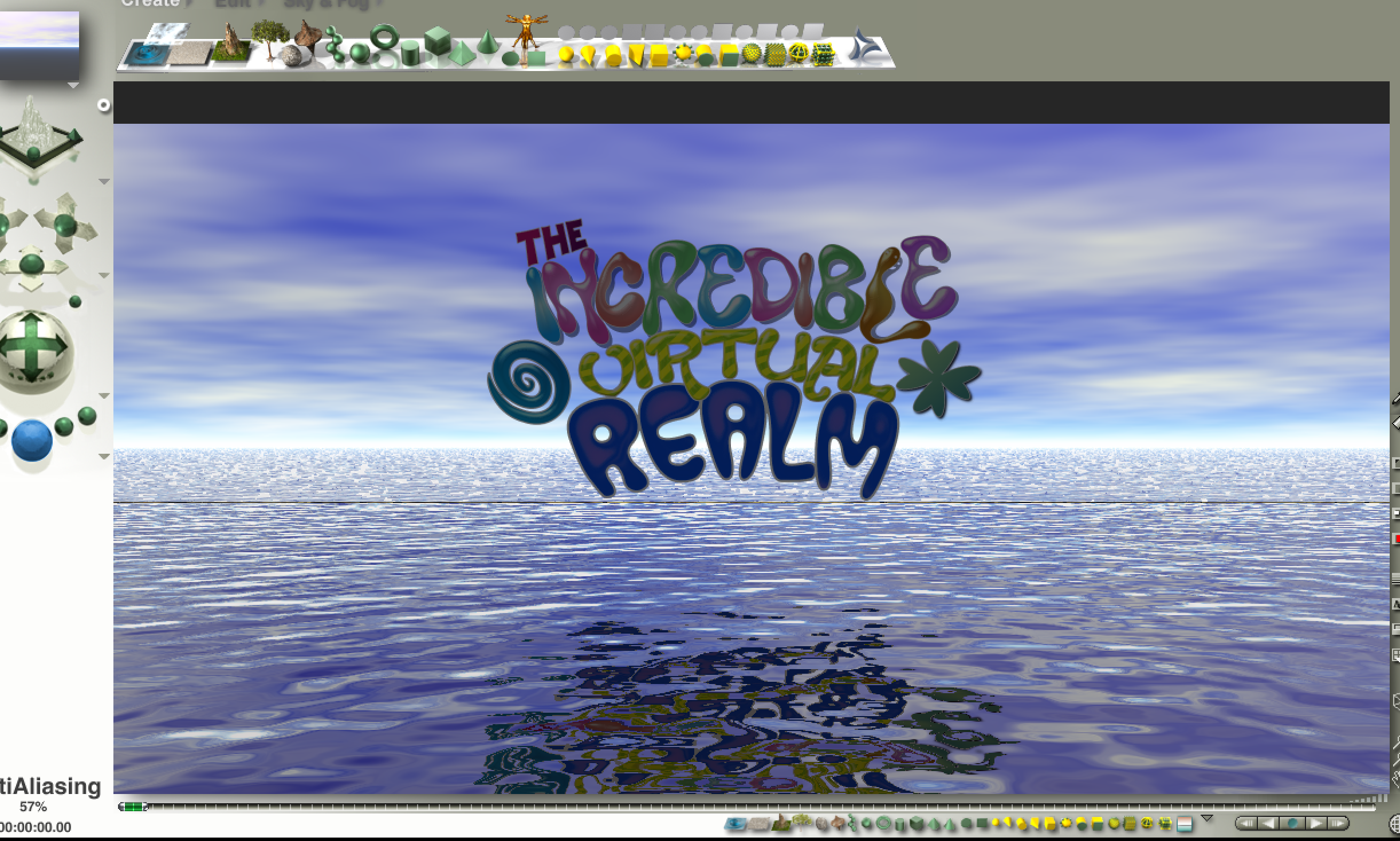1400x841 pixels.
Task: Expand the nano preview options triangle
Action: (73, 85)
